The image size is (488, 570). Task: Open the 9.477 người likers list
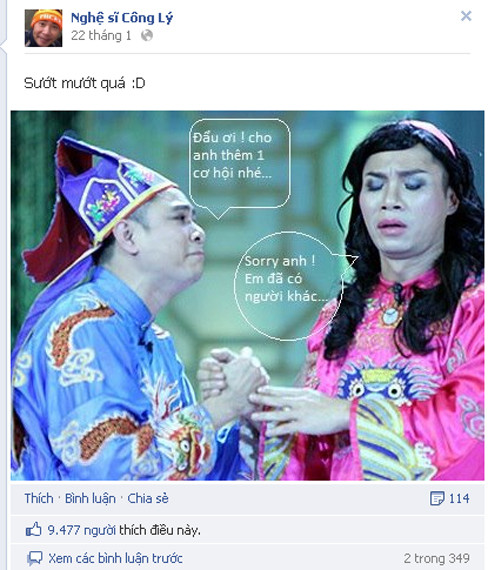tap(81, 530)
